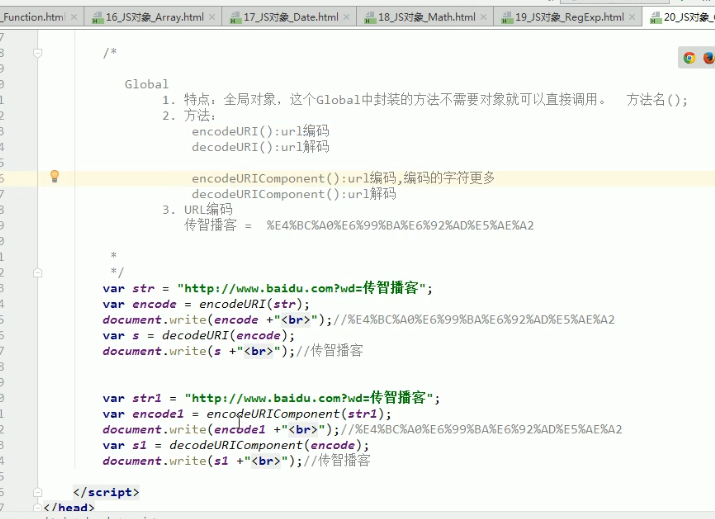
Task: Switch to the 18_JS对象_Math.html tab
Action: click(x=426, y=17)
